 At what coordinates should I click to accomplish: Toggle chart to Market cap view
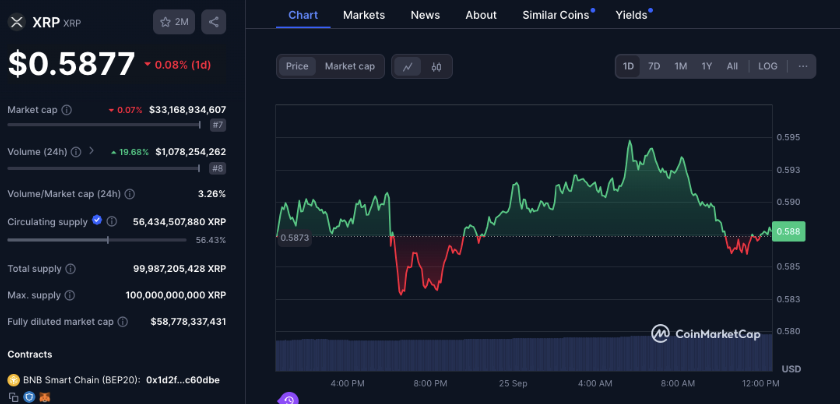click(349, 66)
